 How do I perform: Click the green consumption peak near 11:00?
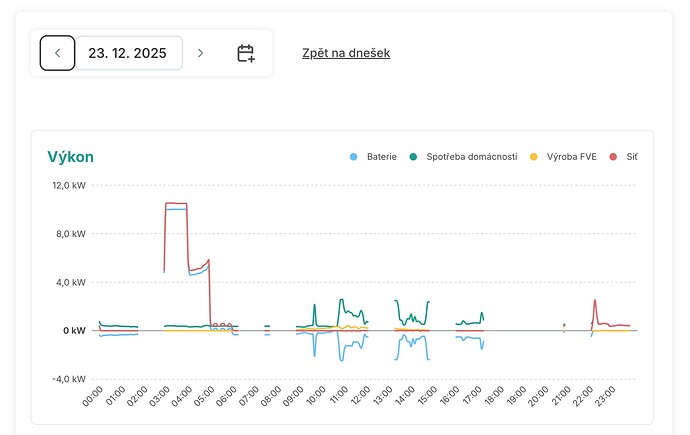[341, 300]
